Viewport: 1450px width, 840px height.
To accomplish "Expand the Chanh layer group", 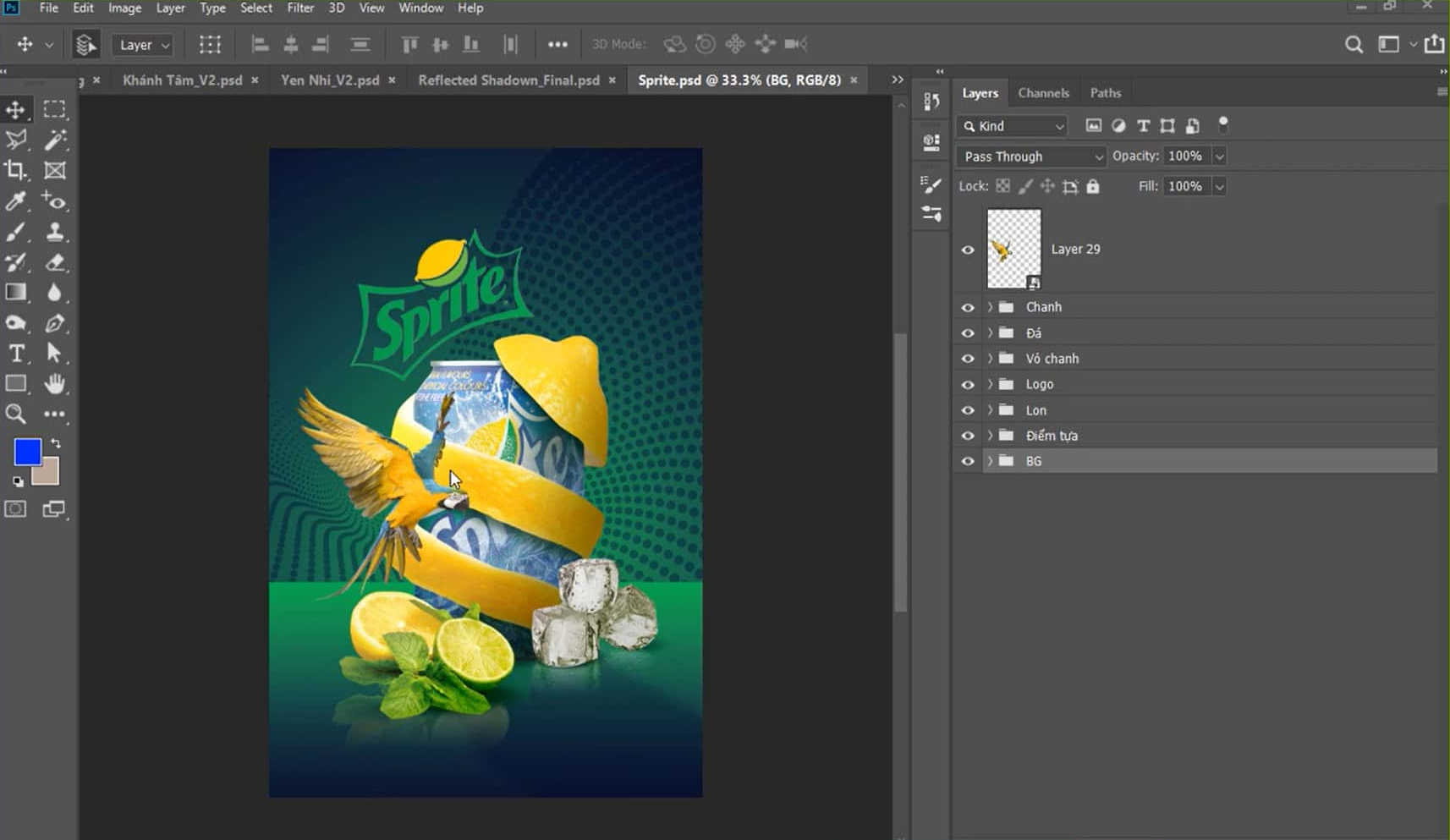I will point(990,307).
